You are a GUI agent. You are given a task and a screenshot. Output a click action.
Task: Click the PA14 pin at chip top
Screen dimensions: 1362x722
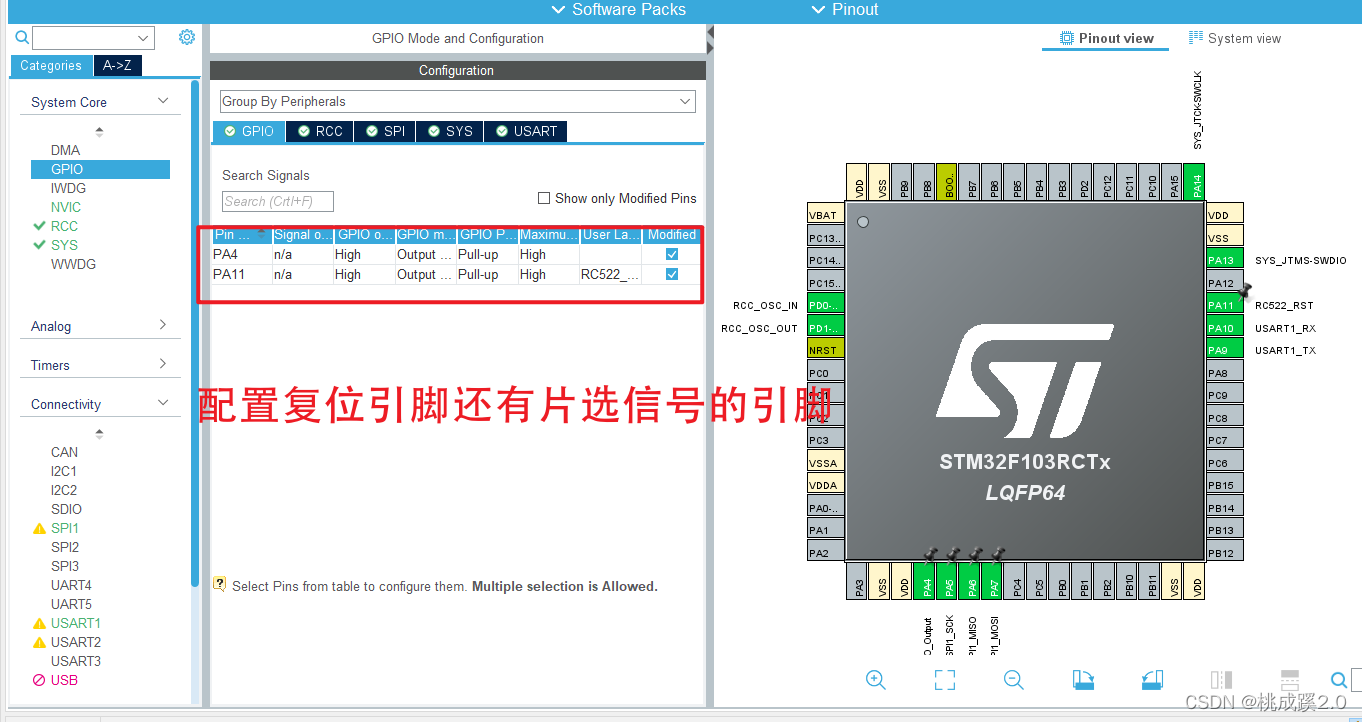[x=1196, y=182]
